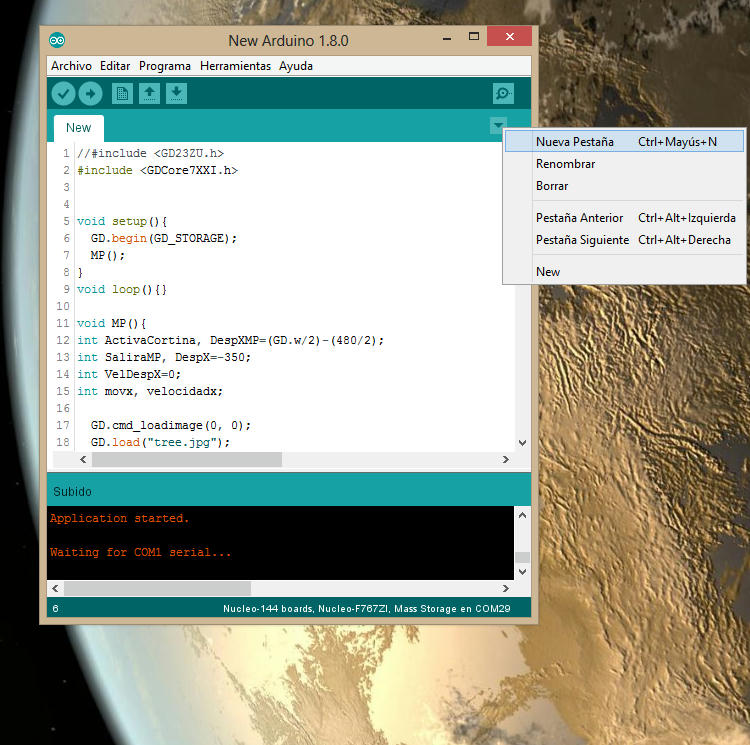
Task: Click the Arduino logo in title bar
Action: tap(57, 40)
